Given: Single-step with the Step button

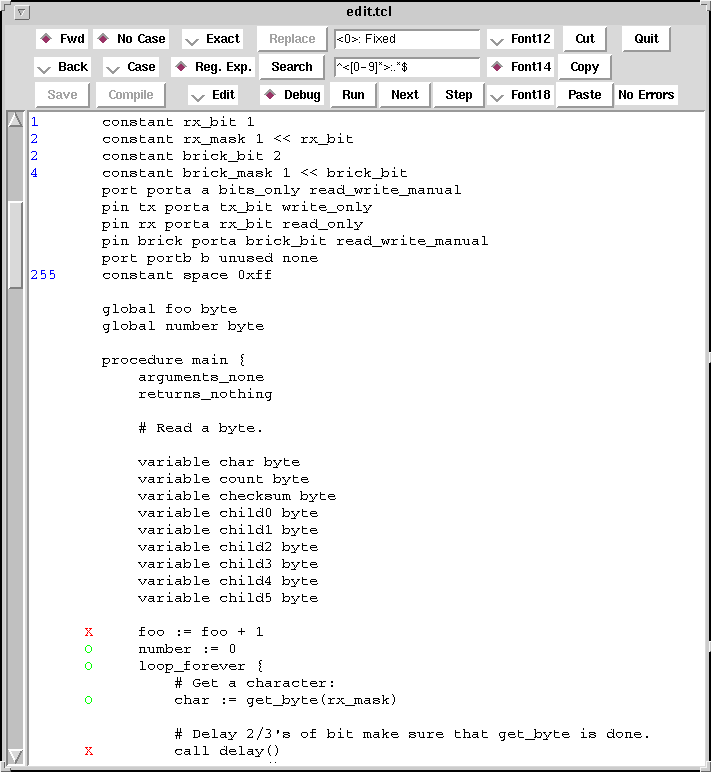Looking at the screenshot, I should [x=458, y=95].
